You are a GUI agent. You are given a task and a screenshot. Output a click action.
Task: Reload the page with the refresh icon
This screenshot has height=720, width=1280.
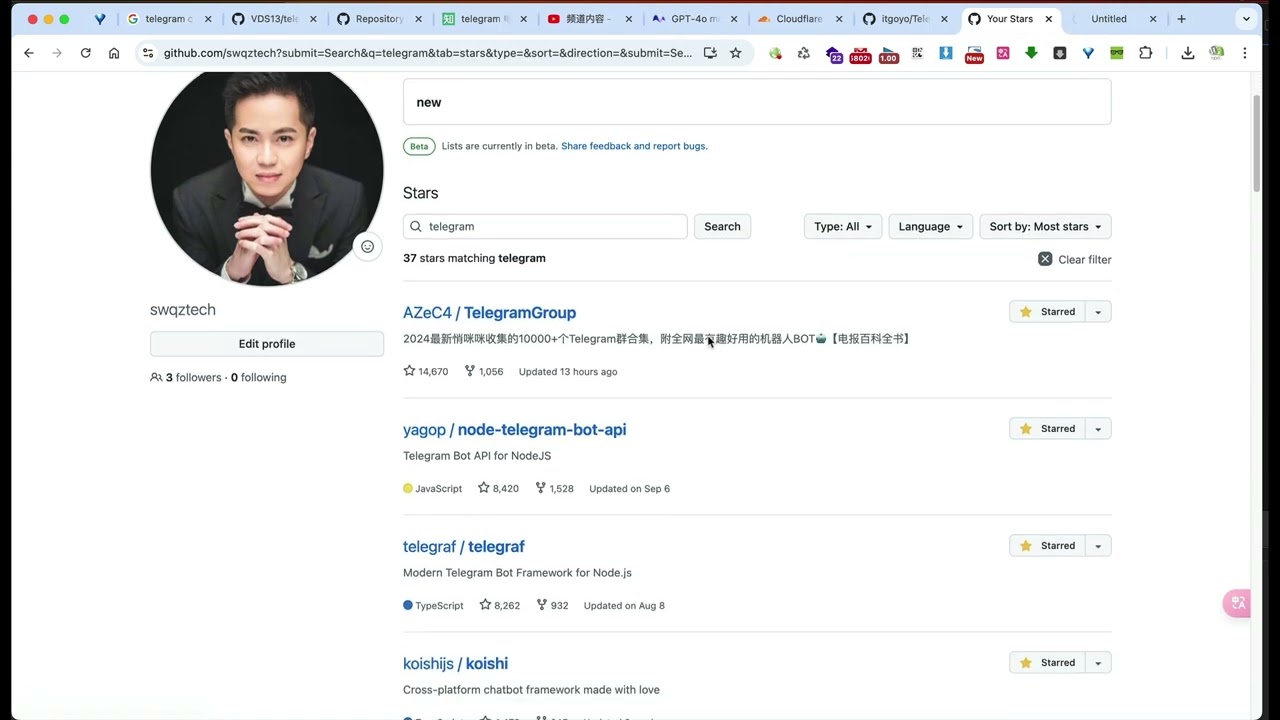coord(85,53)
